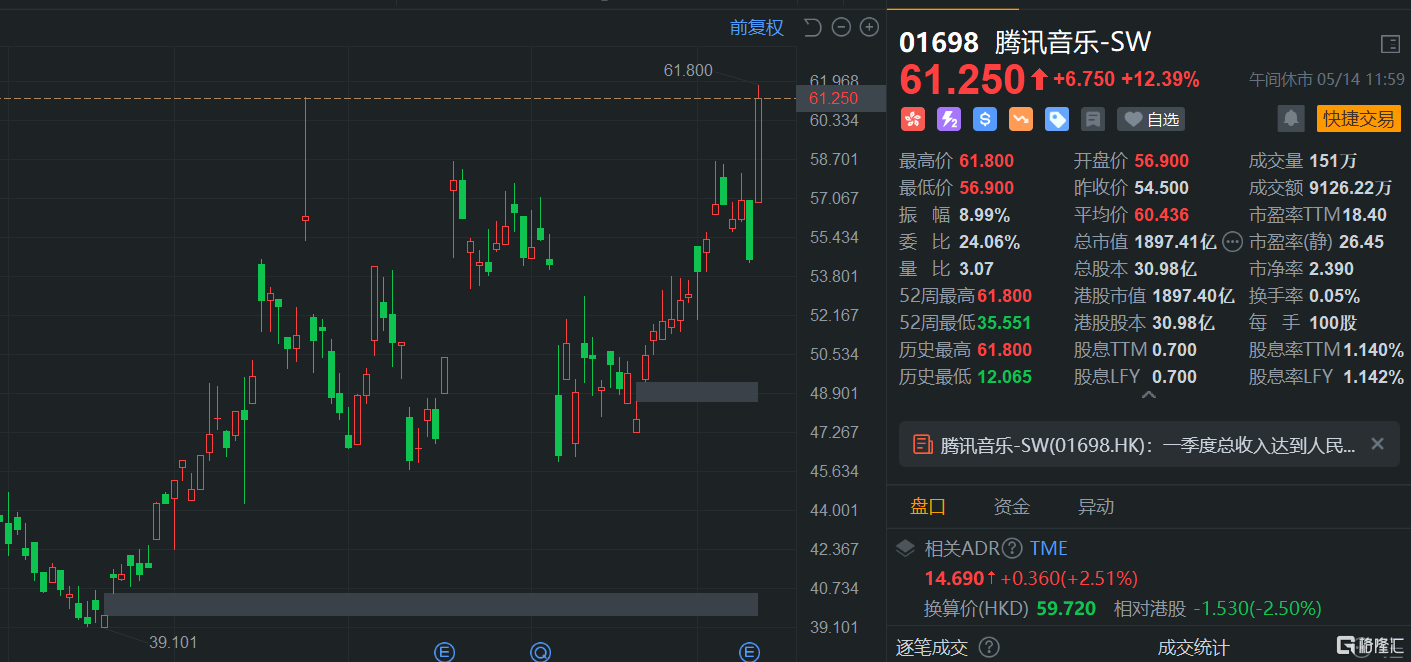Switch to the 盘口 tab
Viewport: 1411px width, 662px height.
928,507
